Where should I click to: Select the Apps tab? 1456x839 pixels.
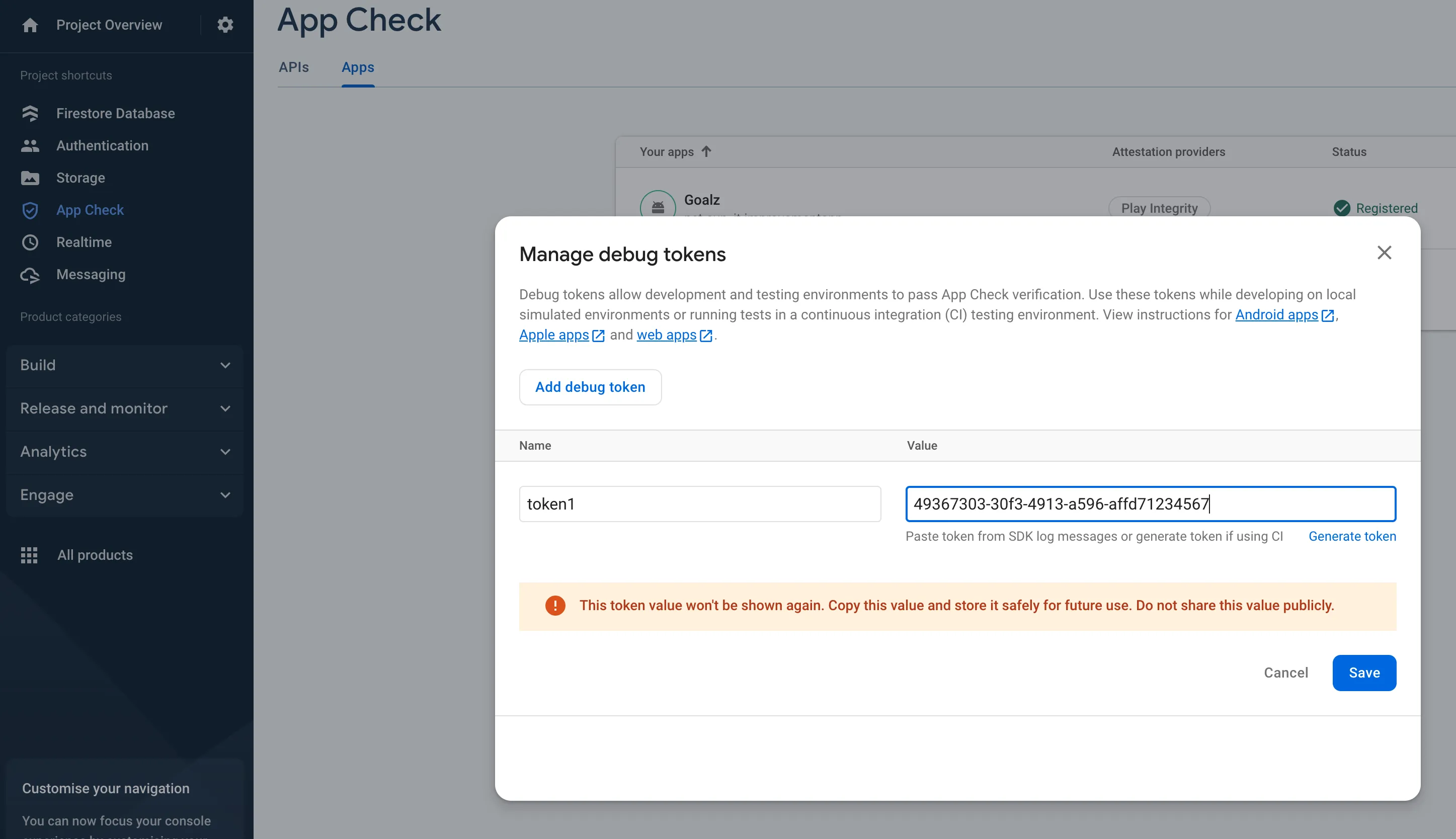[x=358, y=67]
